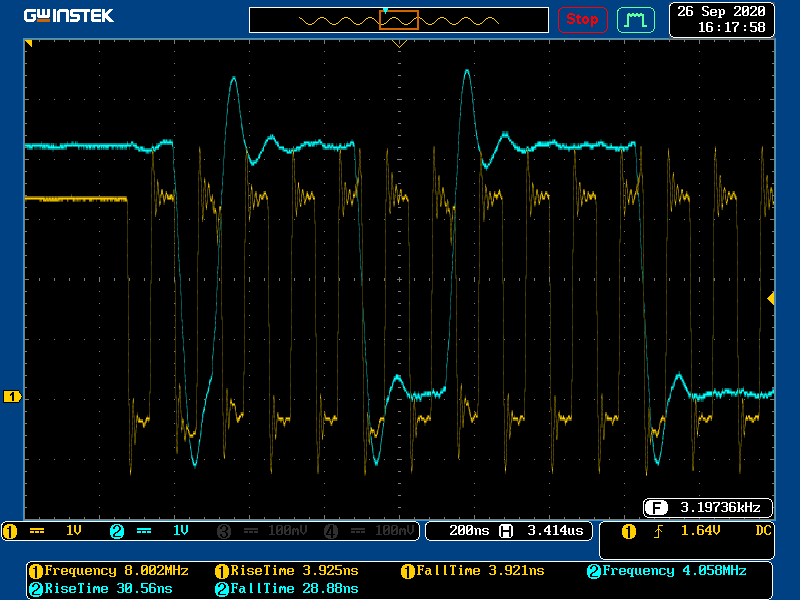Click the GW Instek logo

click(68, 16)
